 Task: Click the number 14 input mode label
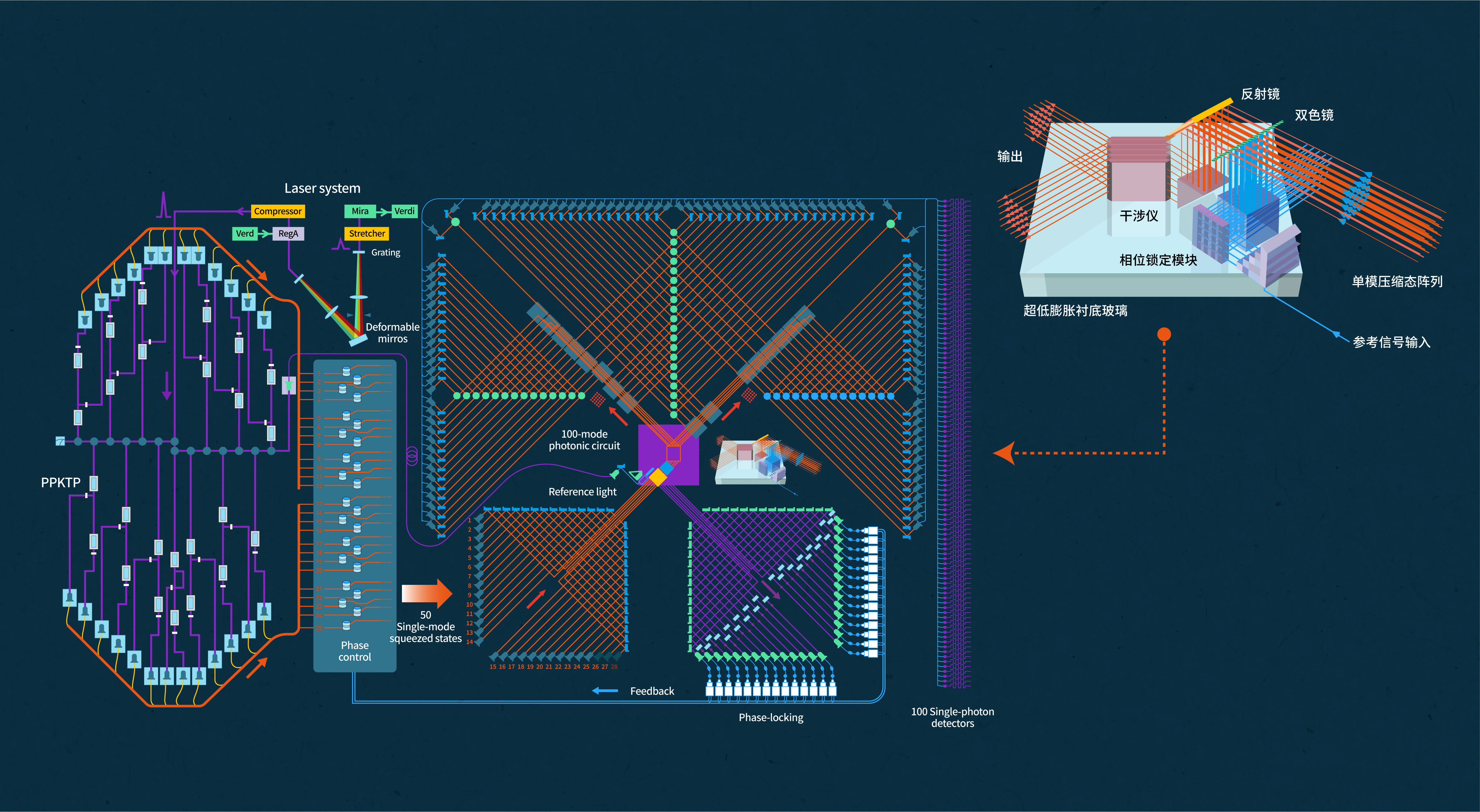pos(470,642)
